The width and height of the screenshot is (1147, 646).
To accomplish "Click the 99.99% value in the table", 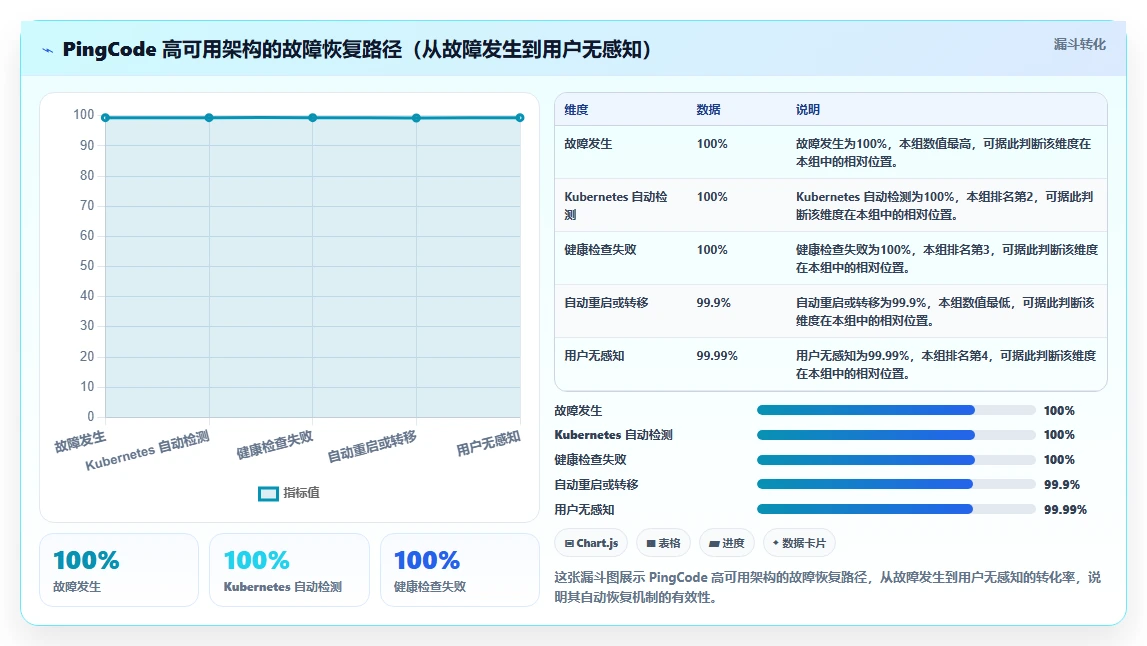I will coord(717,356).
